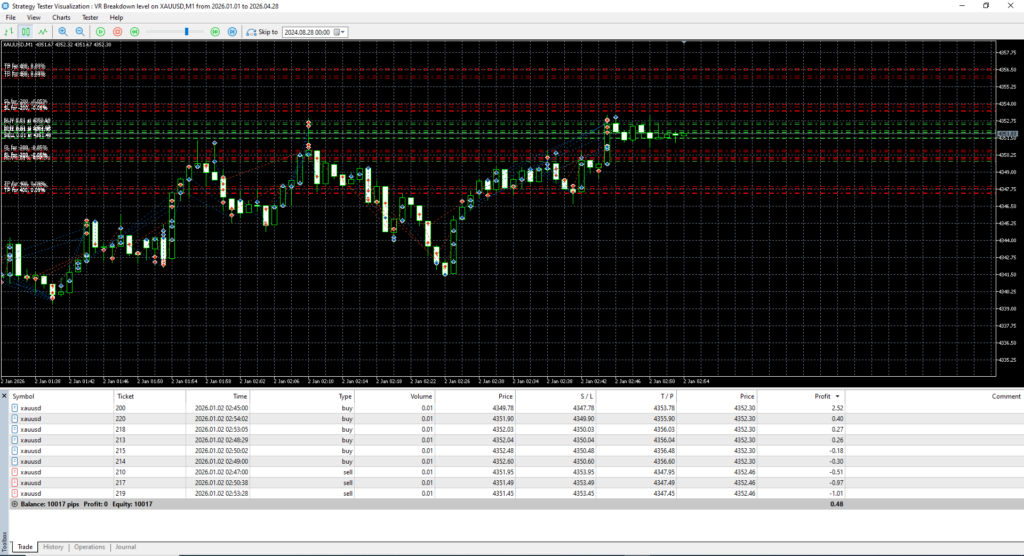
Task: Select the Balance: 10017 pips summary text
Action: [x=50, y=504]
